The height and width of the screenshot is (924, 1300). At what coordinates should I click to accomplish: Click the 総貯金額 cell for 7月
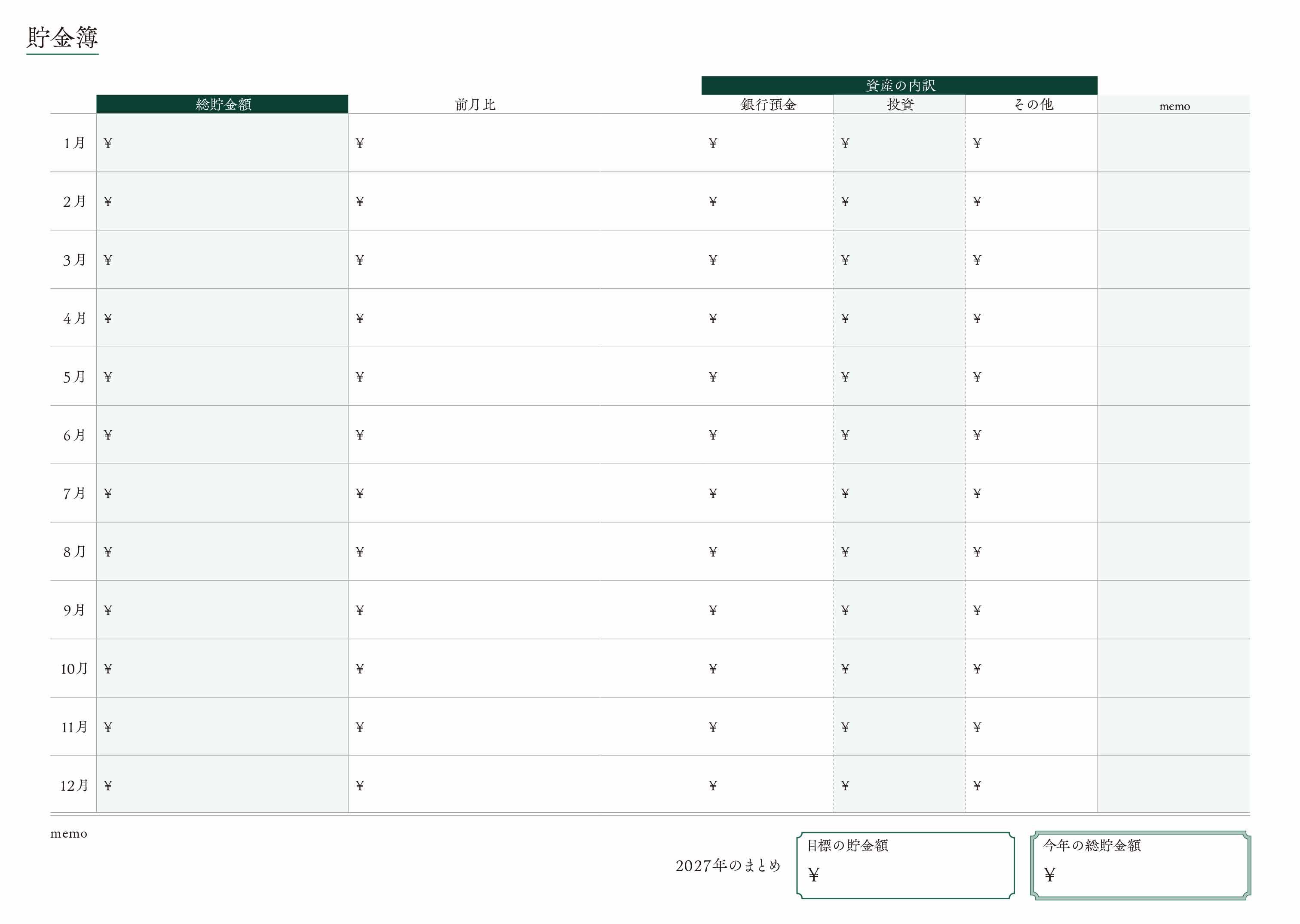click(223, 493)
